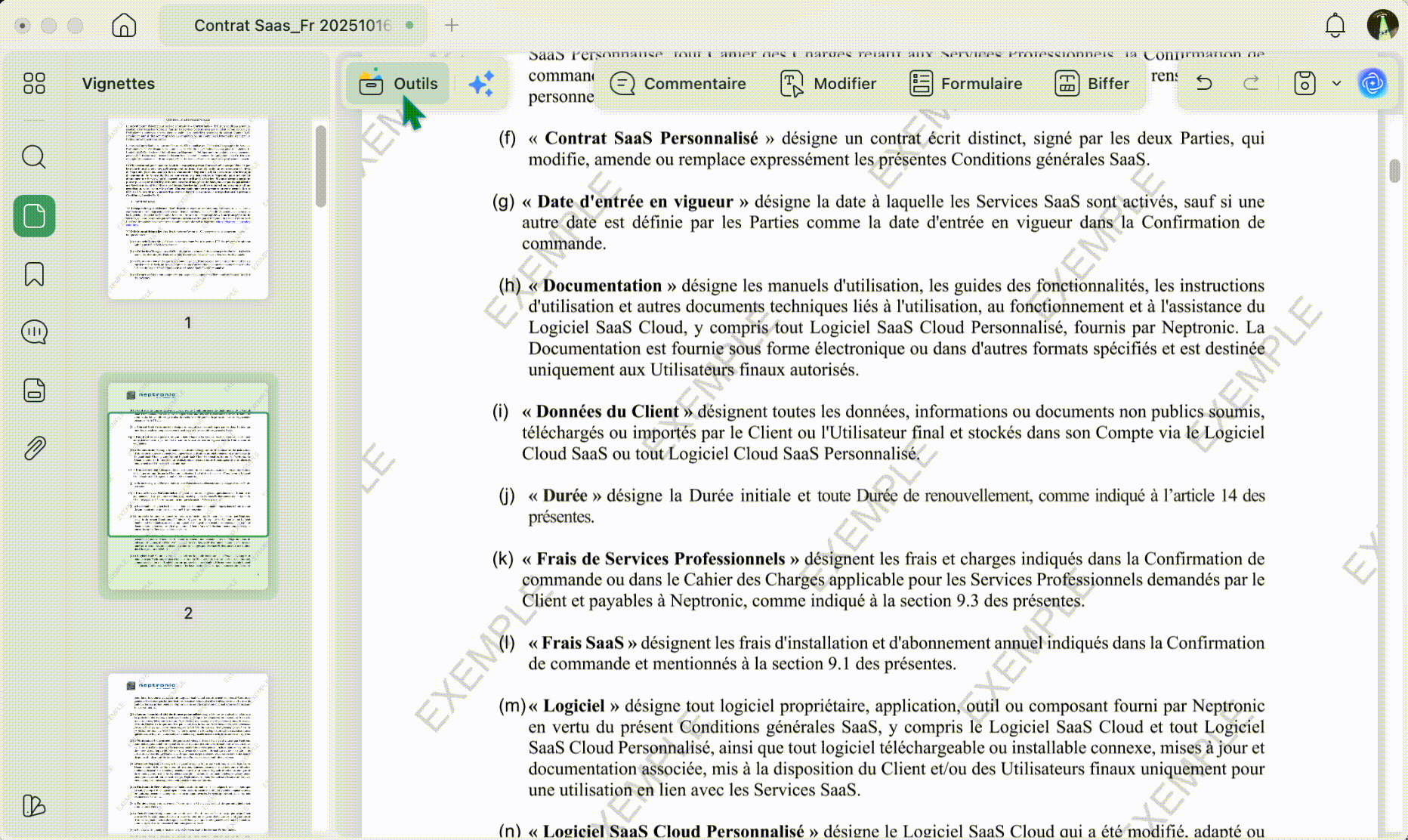Open the Bookmarks panel icon
The image size is (1408, 840).
click(x=34, y=274)
